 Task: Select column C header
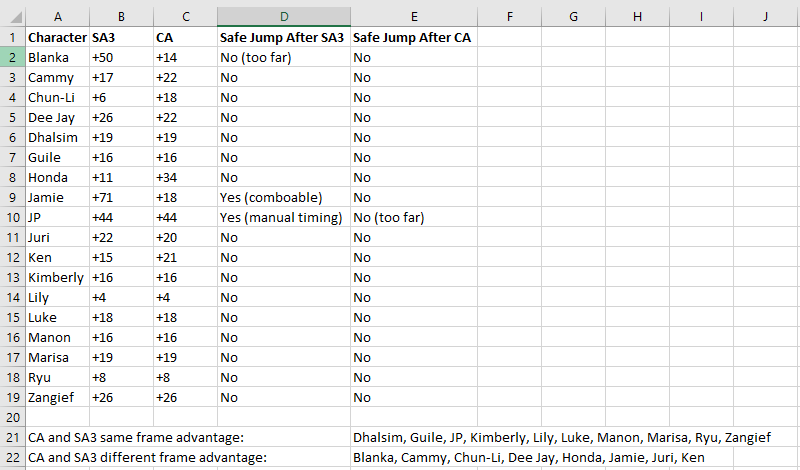(x=185, y=16)
